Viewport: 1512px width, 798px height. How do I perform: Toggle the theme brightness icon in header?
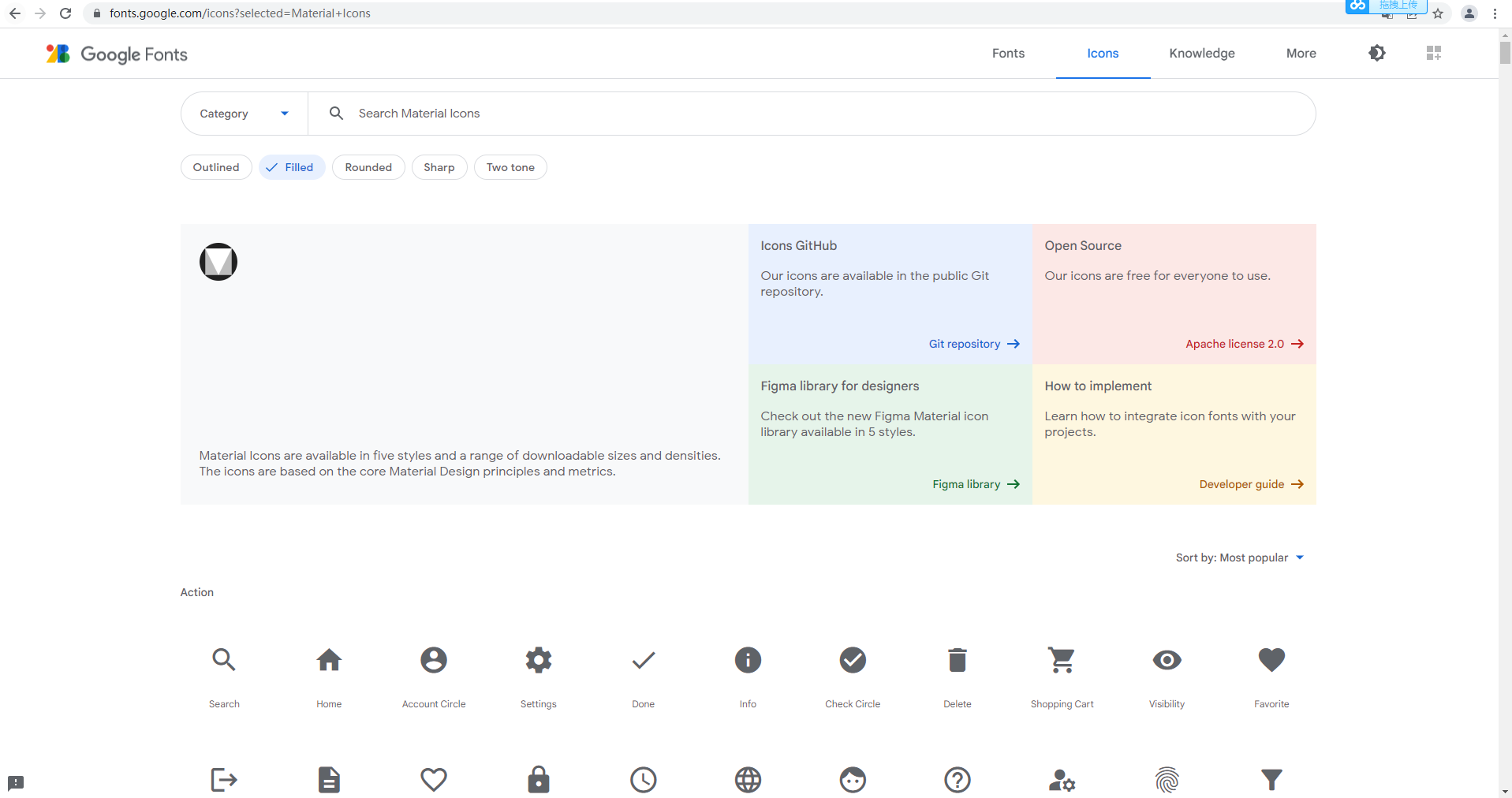point(1377,53)
